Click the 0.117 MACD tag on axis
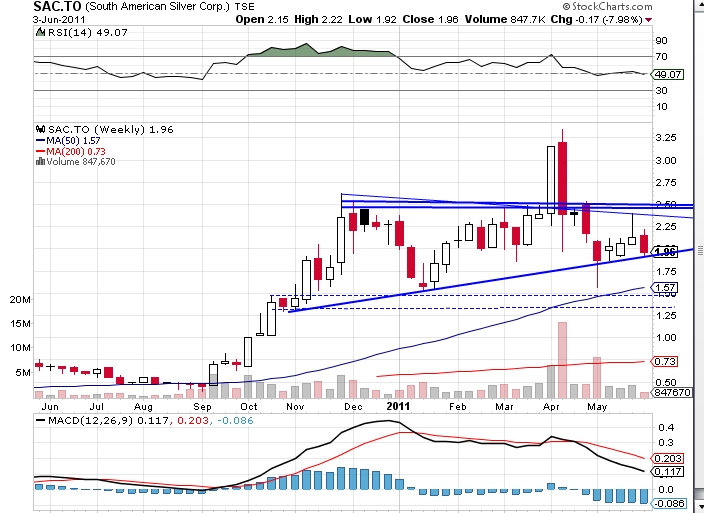Viewport: 704px width, 513px height. 668,472
